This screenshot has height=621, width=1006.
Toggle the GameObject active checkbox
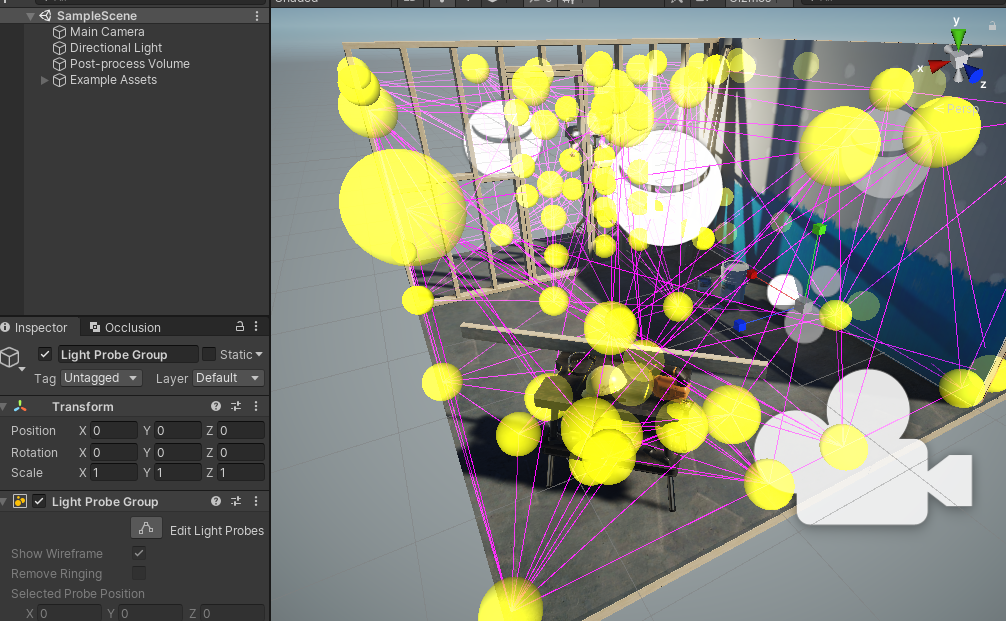pyautogui.click(x=45, y=354)
